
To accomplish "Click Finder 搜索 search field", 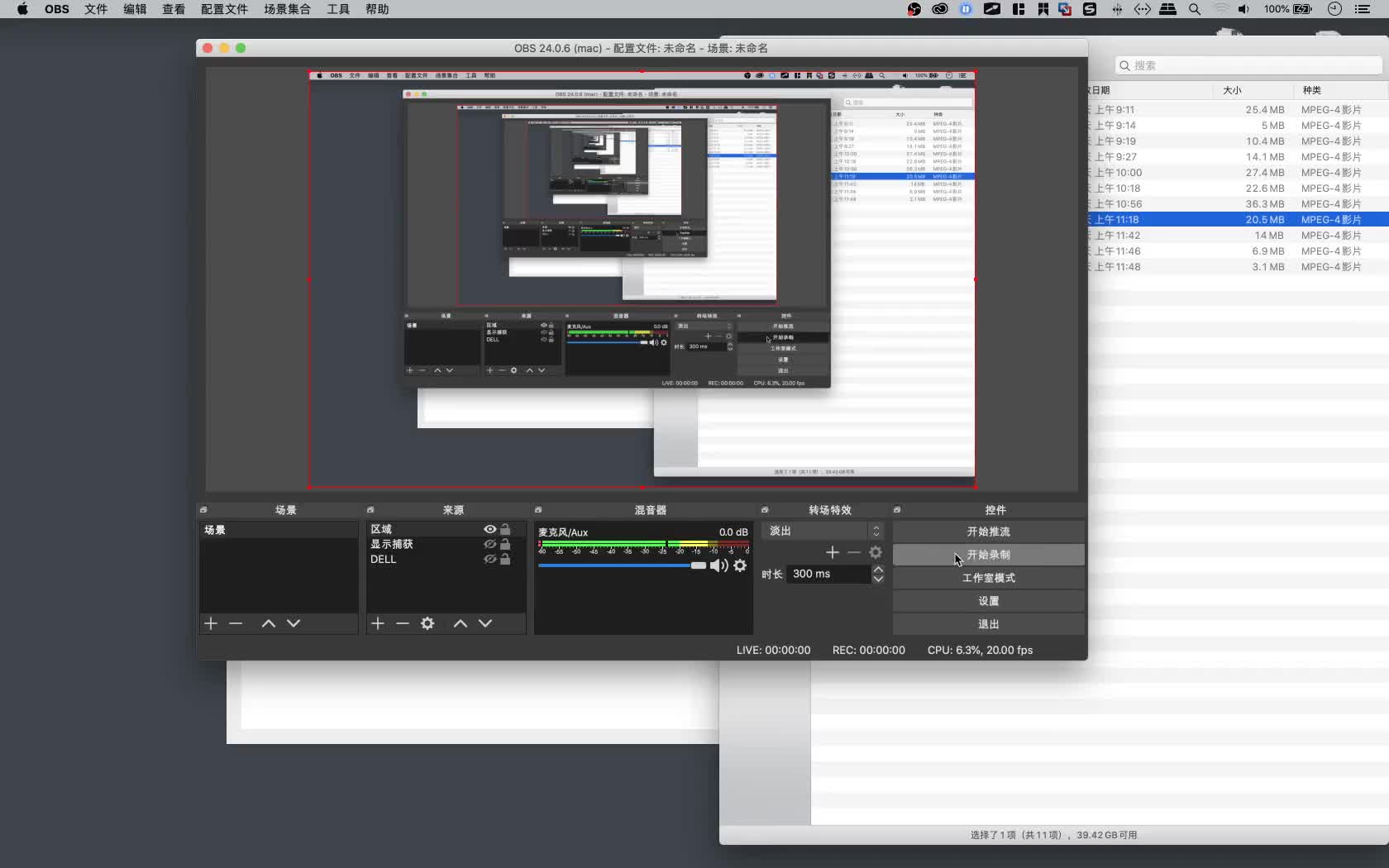I will [x=1248, y=65].
